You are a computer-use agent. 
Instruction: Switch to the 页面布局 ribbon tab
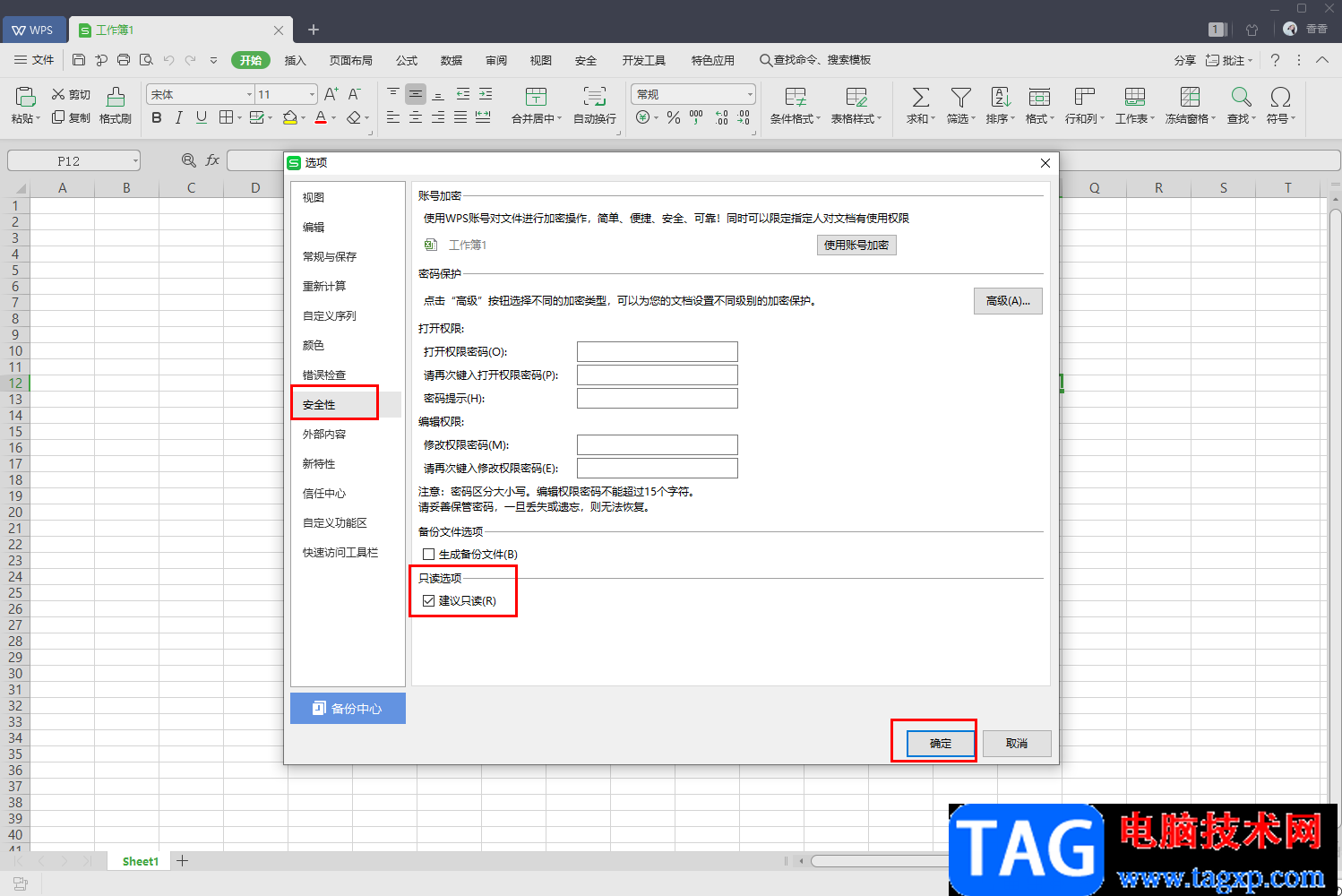point(350,60)
